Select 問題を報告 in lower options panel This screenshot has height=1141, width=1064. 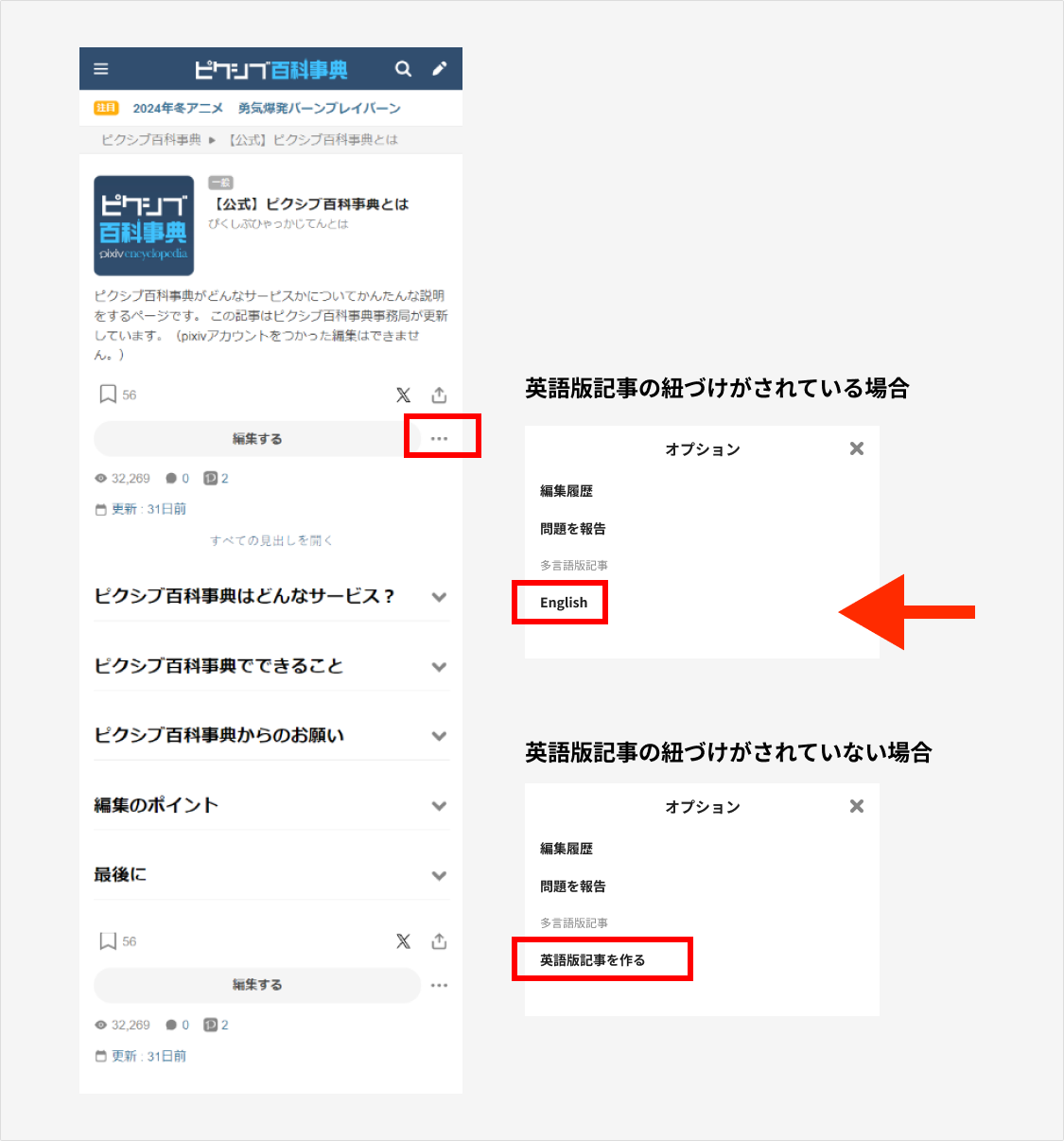(x=573, y=886)
